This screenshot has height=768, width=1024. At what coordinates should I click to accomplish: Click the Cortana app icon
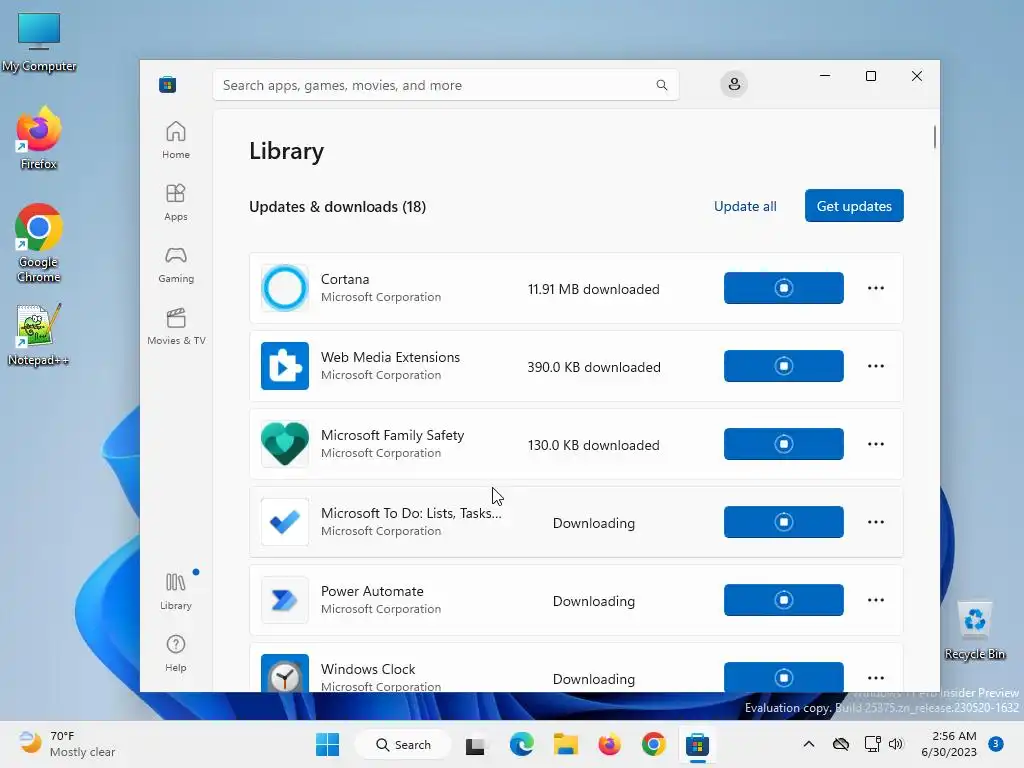point(285,288)
